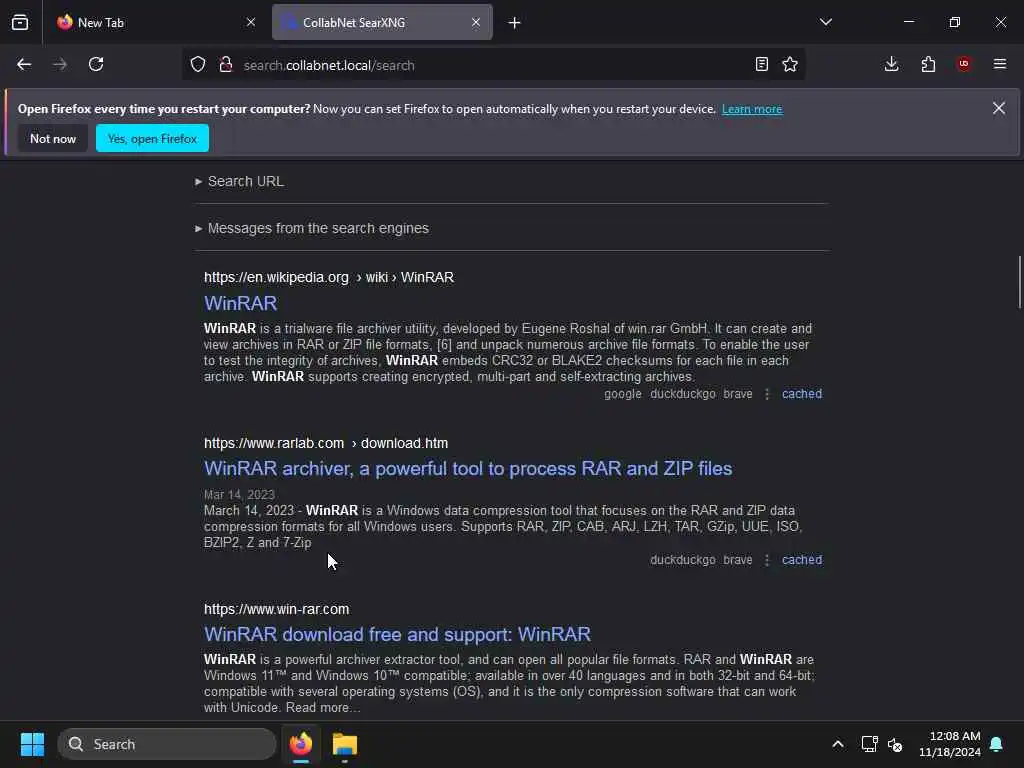Click the www.rarlab.com download.htm URL

point(326,443)
